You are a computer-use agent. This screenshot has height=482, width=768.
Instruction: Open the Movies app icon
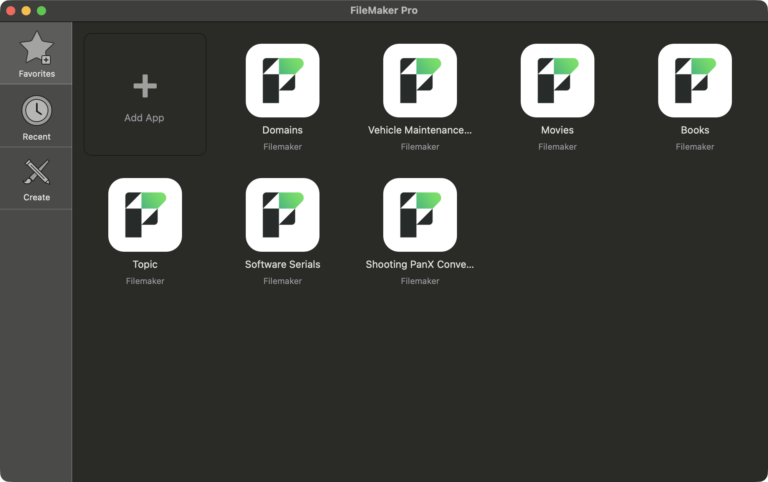pos(557,80)
